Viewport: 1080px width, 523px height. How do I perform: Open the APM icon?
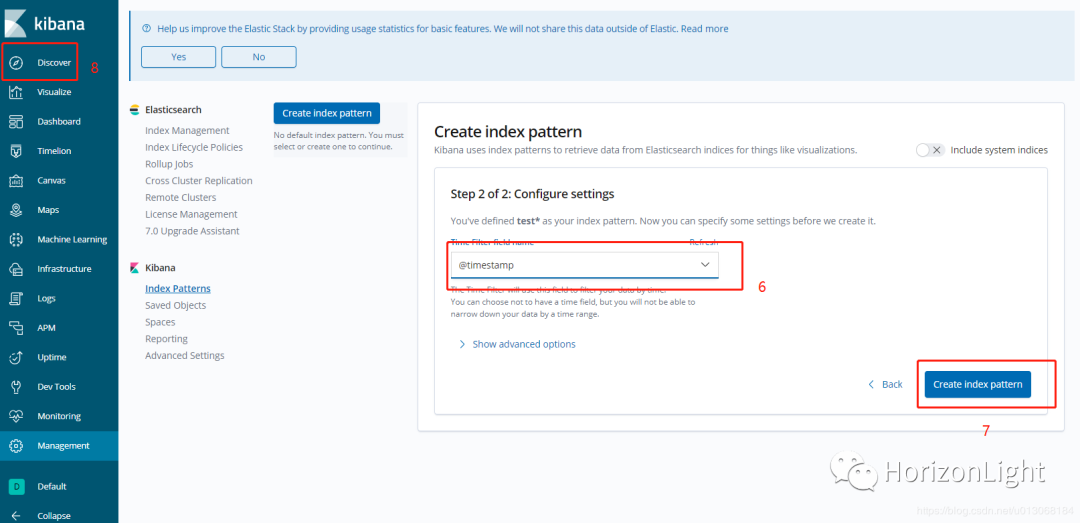click(17, 328)
